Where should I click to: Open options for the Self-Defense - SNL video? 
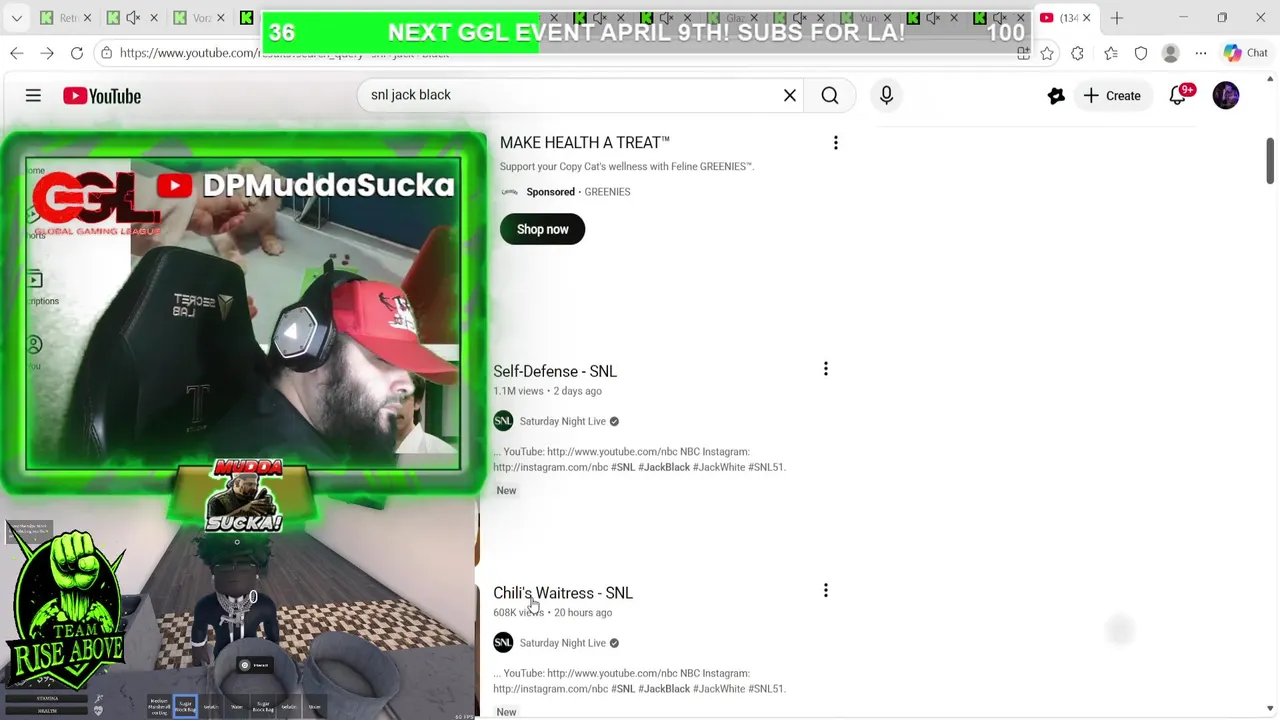(826, 369)
